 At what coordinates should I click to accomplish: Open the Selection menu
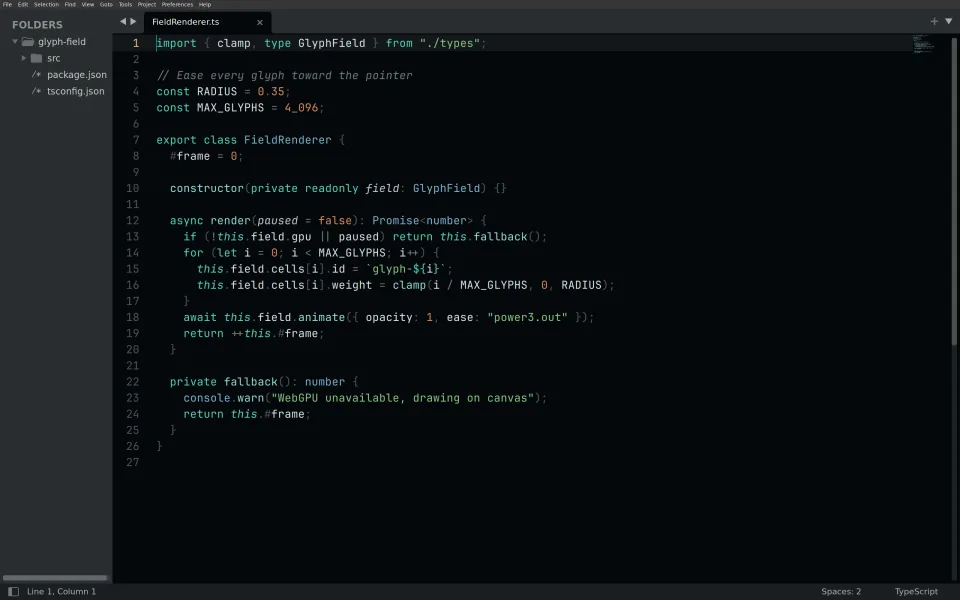point(47,4)
